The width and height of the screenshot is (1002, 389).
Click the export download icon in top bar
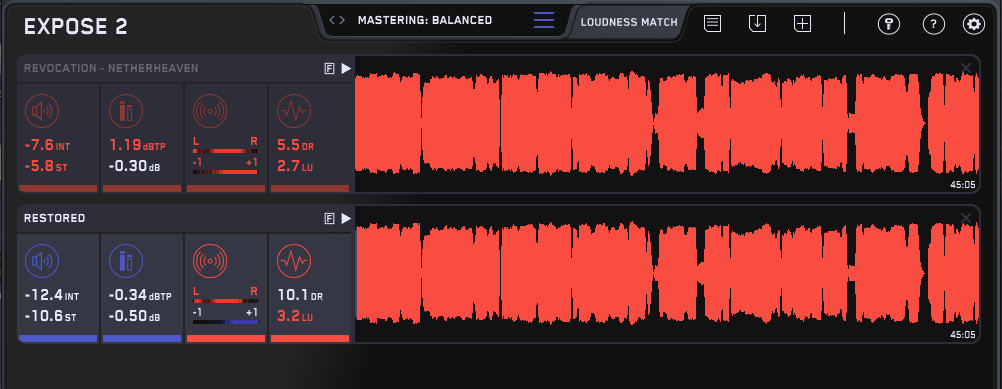tap(757, 24)
